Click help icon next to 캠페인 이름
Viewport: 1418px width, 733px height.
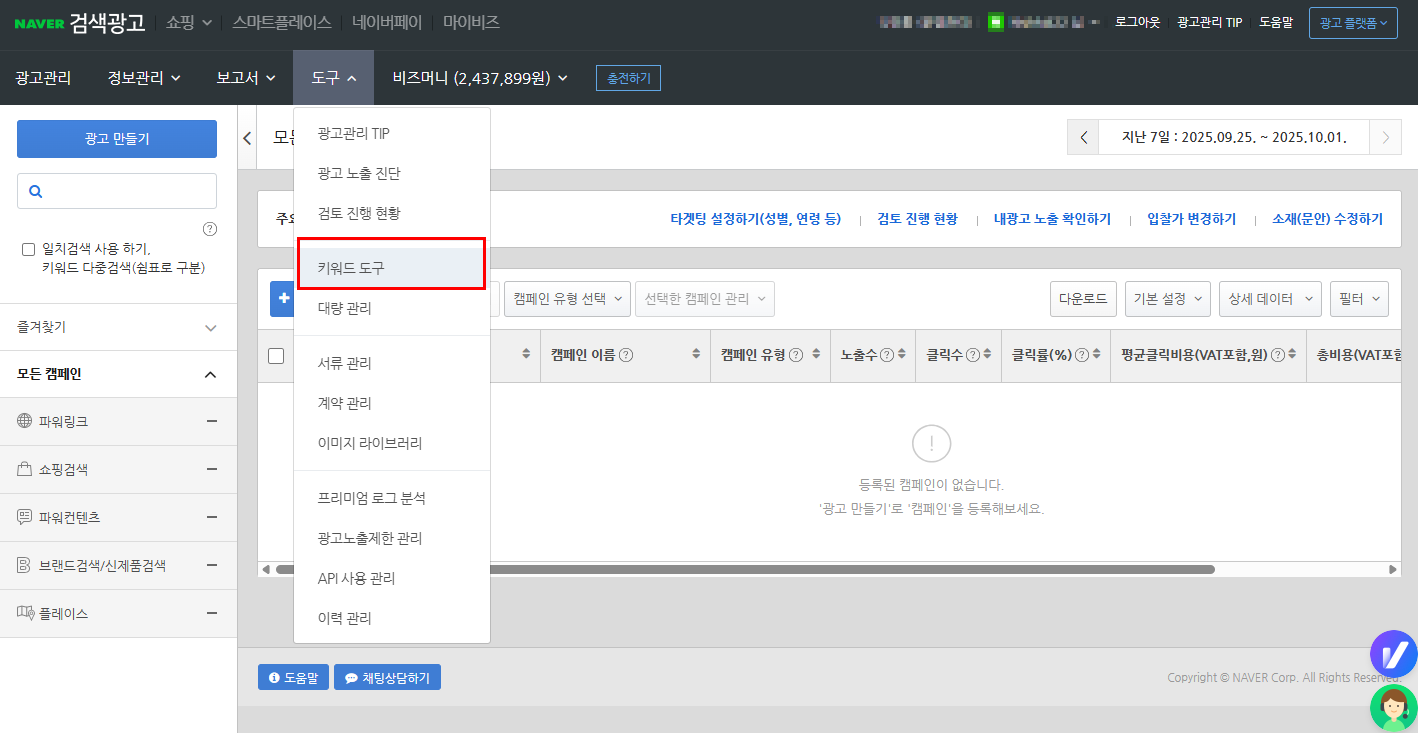[x=626, y=355]
